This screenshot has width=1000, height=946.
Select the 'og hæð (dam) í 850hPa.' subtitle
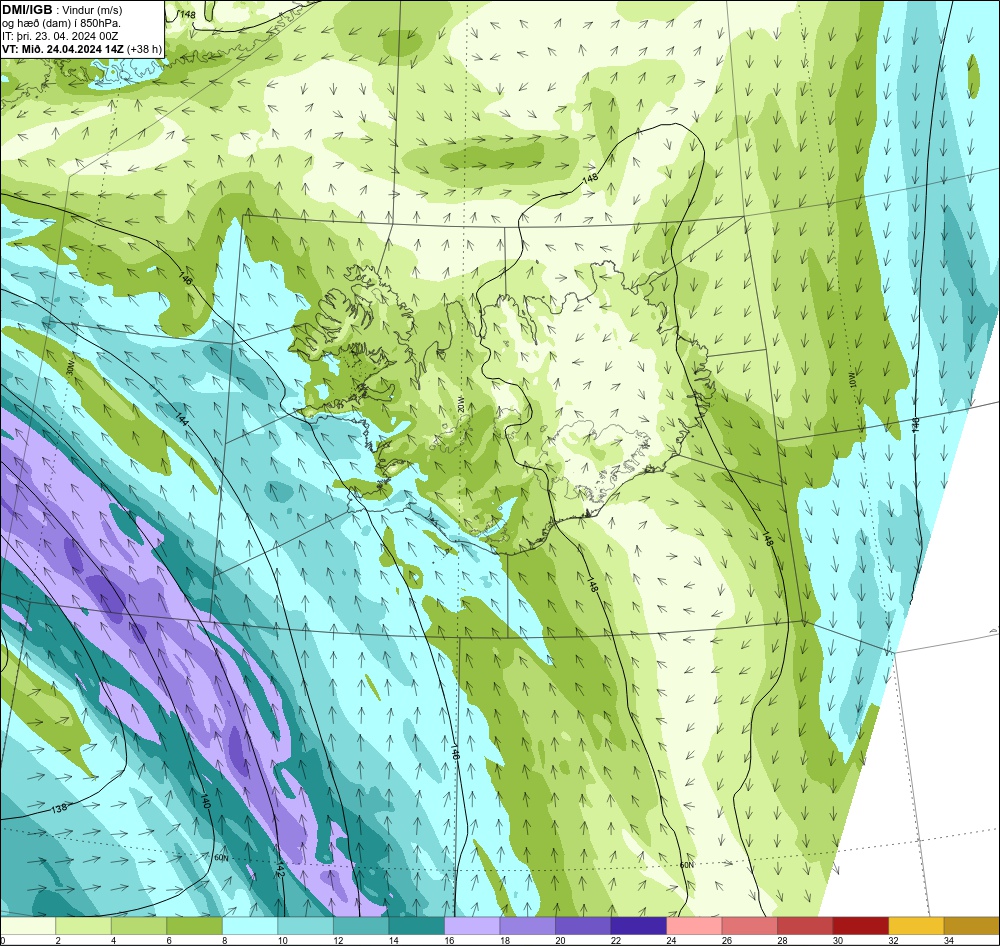[x=62, y=23]
